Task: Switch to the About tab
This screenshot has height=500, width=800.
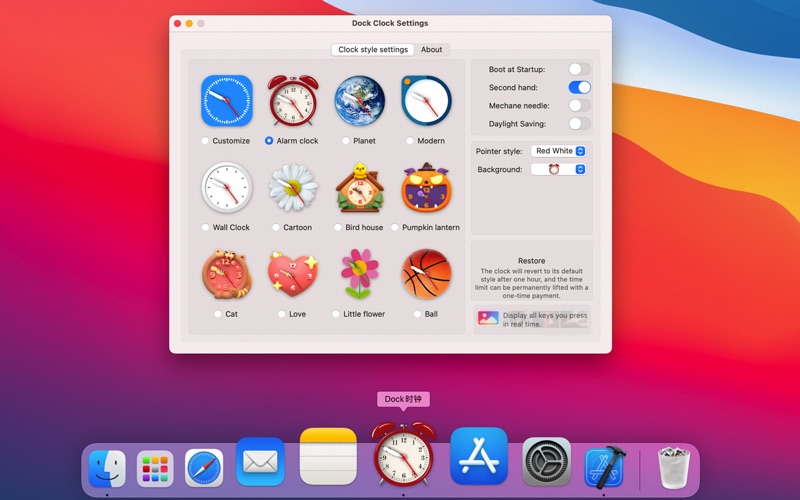Action: (x=431, y=50)
